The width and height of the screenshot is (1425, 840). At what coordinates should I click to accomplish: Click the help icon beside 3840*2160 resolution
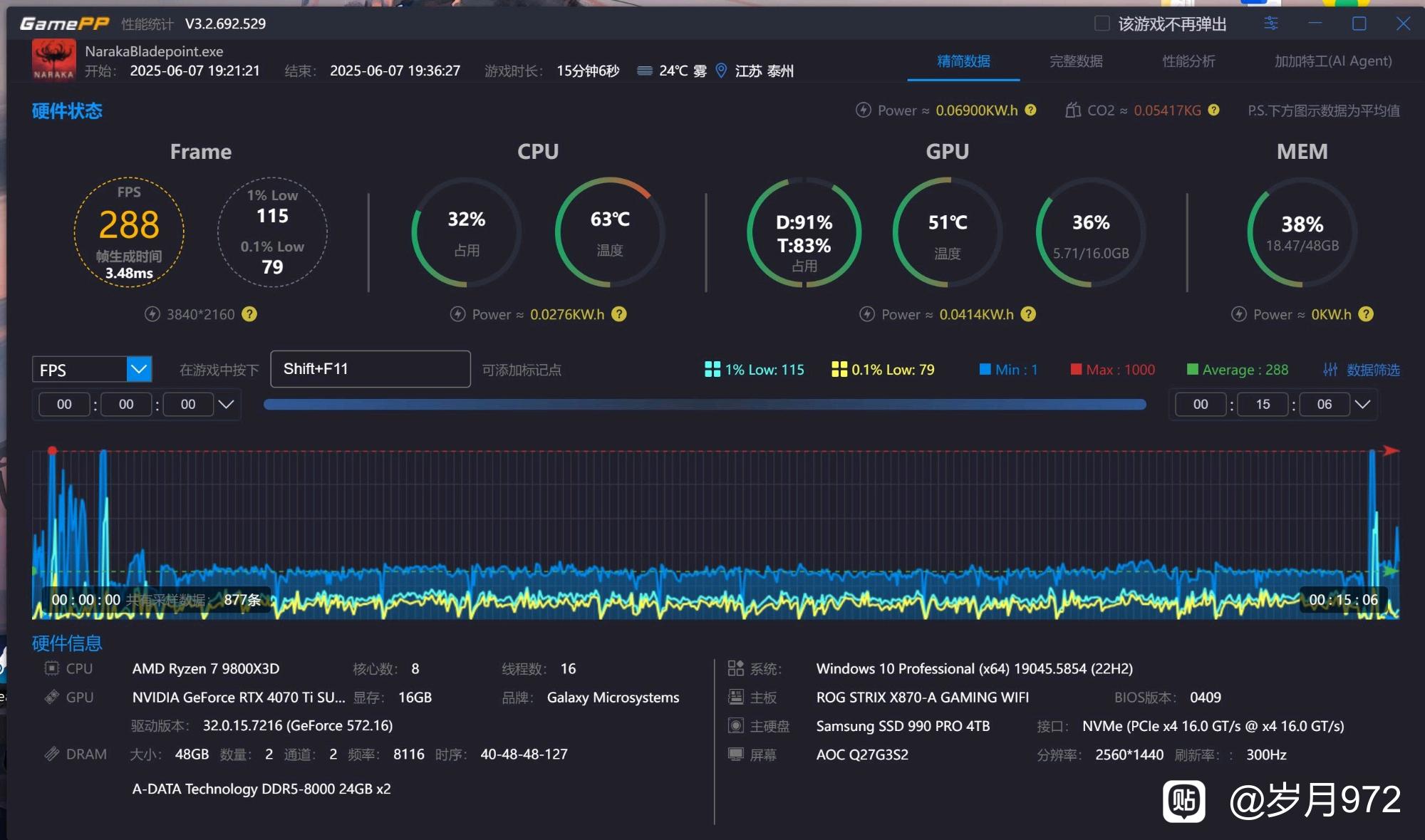pyautogui.click(x=249, y=314)
